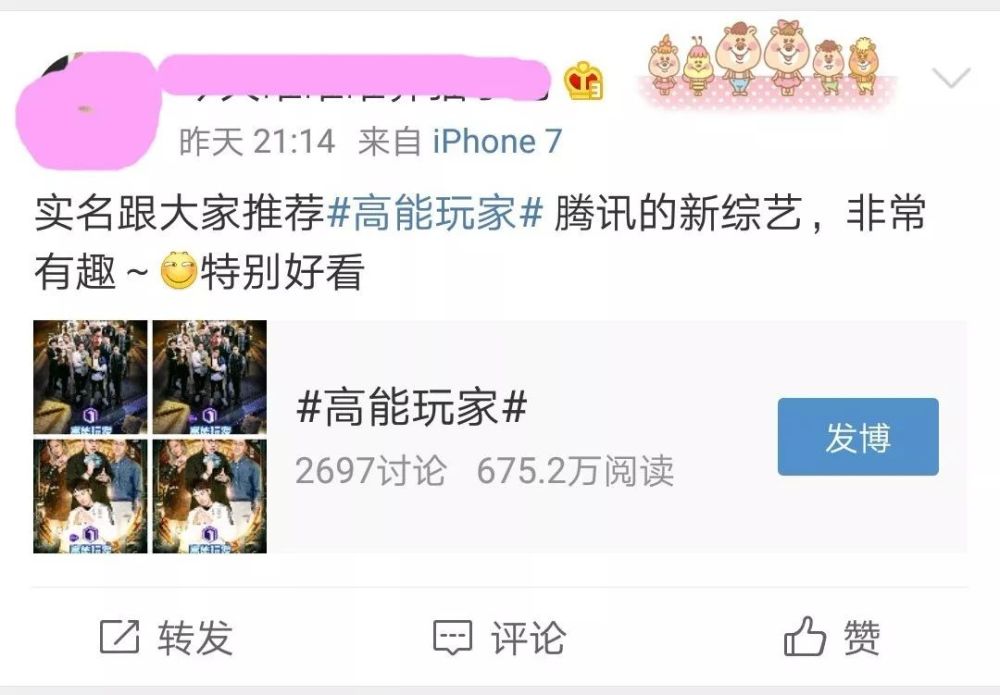Click the comment speech bubble icon
This screenshot has height=695, width=1000.
(x=452, y=637)
